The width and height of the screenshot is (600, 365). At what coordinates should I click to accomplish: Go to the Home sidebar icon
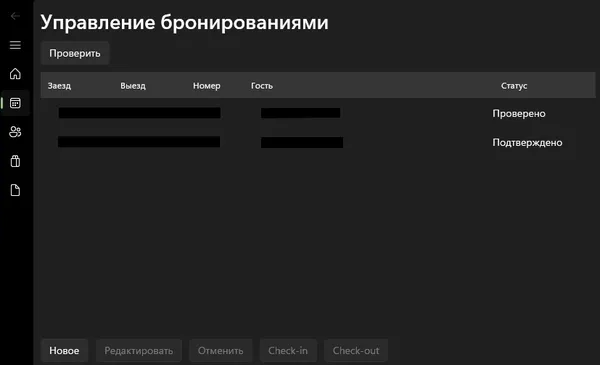(x=15, y=73)
